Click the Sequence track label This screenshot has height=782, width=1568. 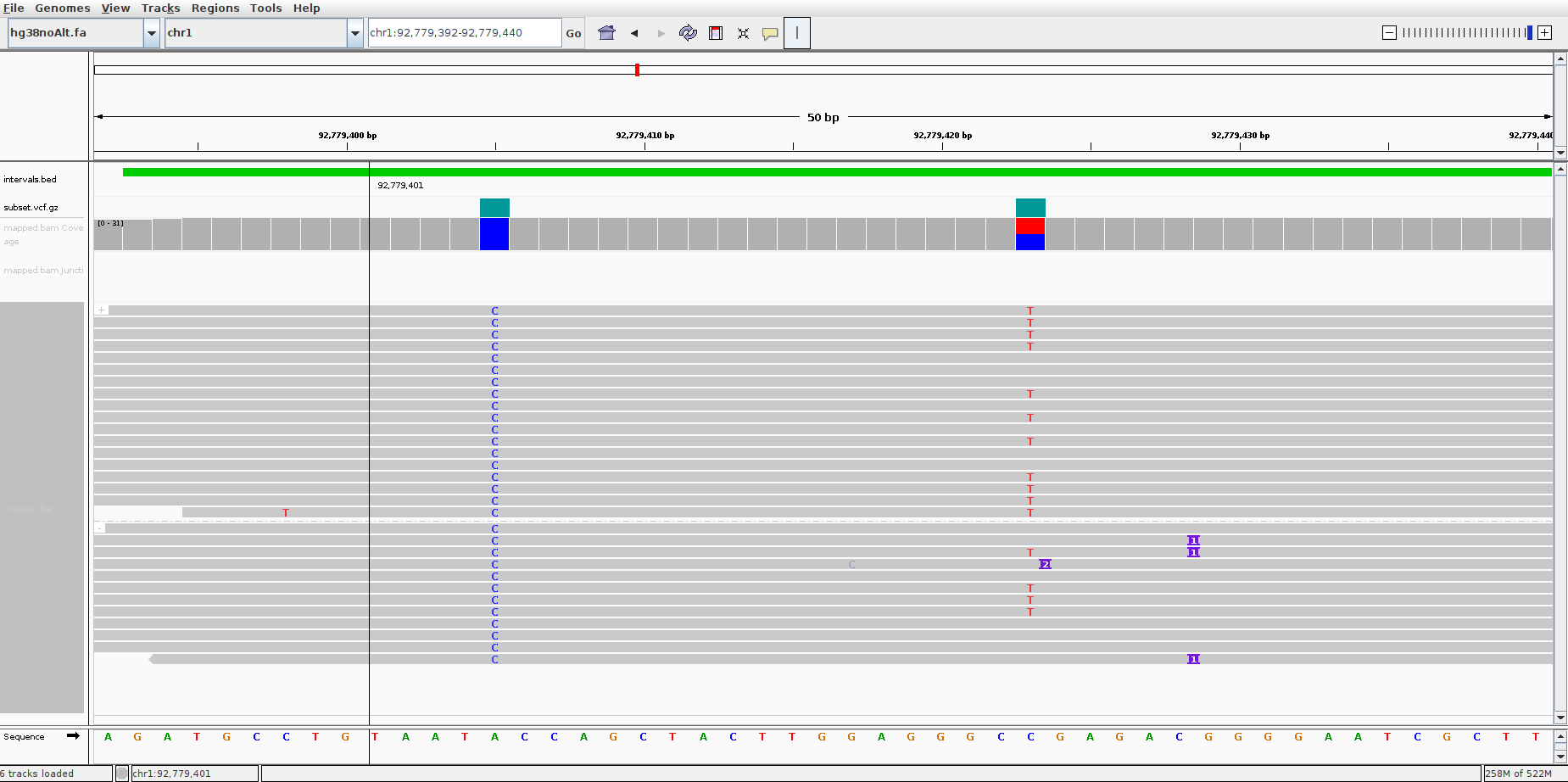[x=24, y=736]
